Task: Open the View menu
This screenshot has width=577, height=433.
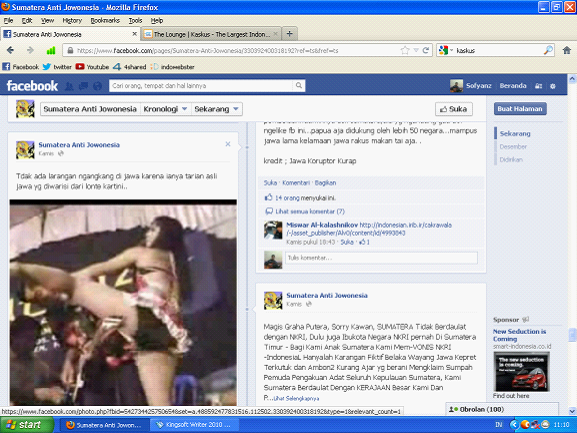Action: [x=47, y=21]
